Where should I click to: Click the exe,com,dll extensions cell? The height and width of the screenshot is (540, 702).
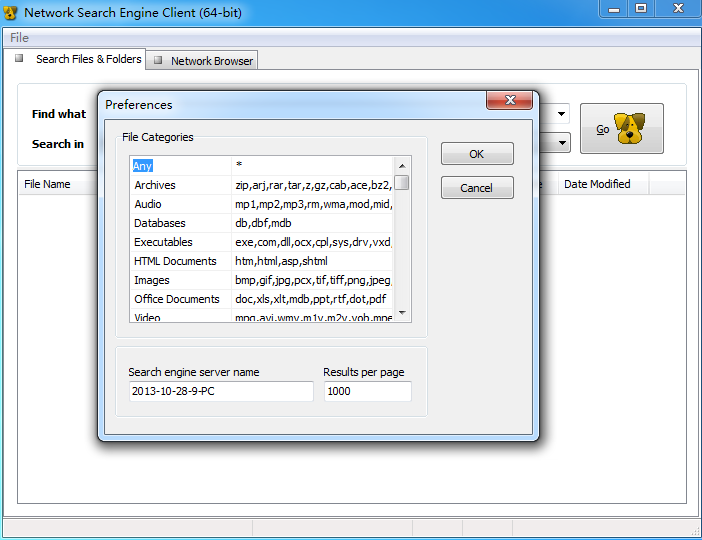click(312, 242)
